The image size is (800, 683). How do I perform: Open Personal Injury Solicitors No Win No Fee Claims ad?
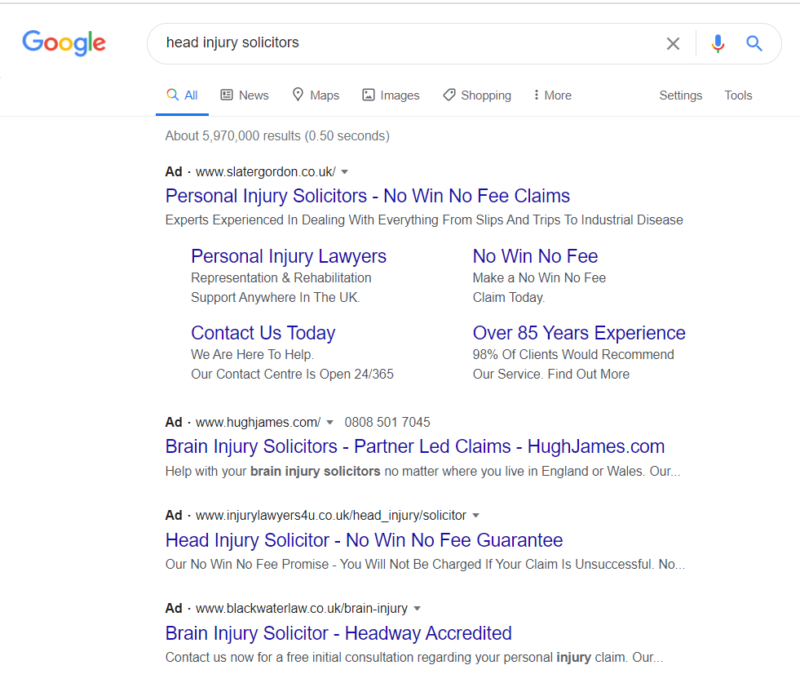pyautogui.click(x=367, y=196)
